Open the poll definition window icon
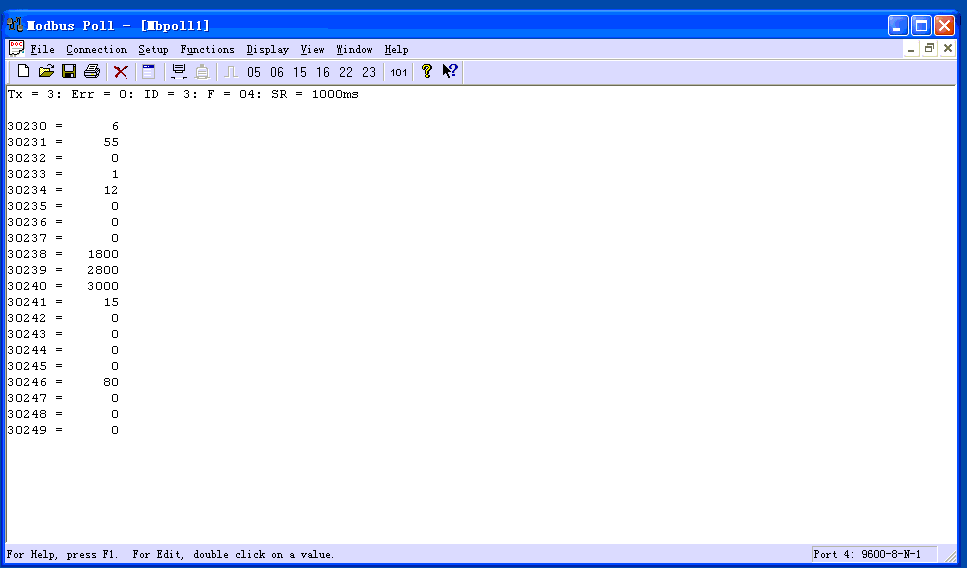 pyautogui.click(x=148, y=71)
